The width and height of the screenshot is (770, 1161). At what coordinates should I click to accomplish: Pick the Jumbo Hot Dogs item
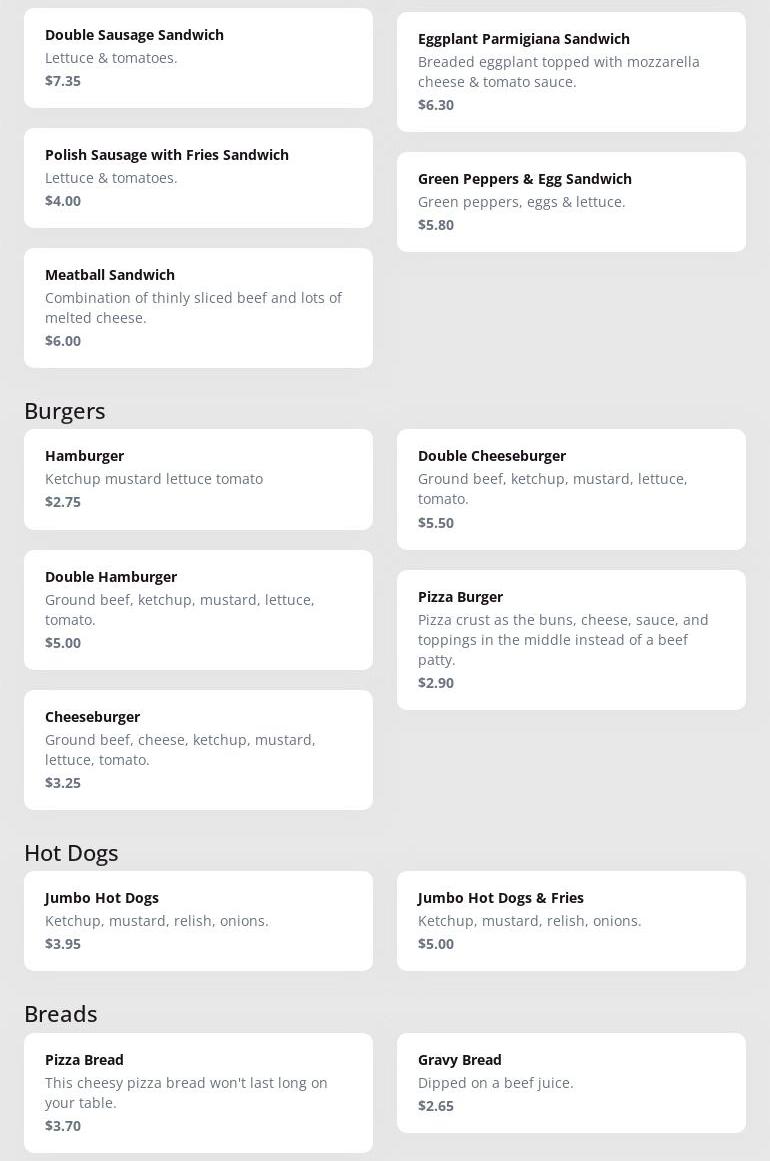[x=198, y=921]
